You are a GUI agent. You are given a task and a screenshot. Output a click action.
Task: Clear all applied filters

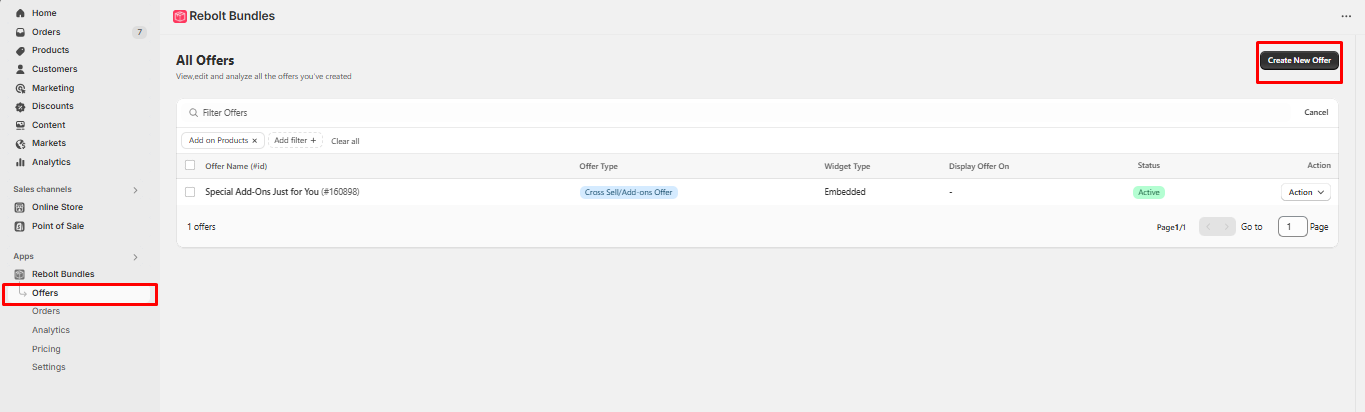tap(345, 141)
